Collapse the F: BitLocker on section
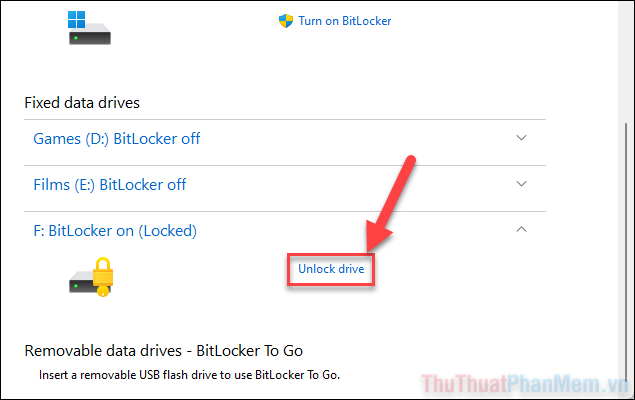The image size is (635, 400). tap(521, 229)
